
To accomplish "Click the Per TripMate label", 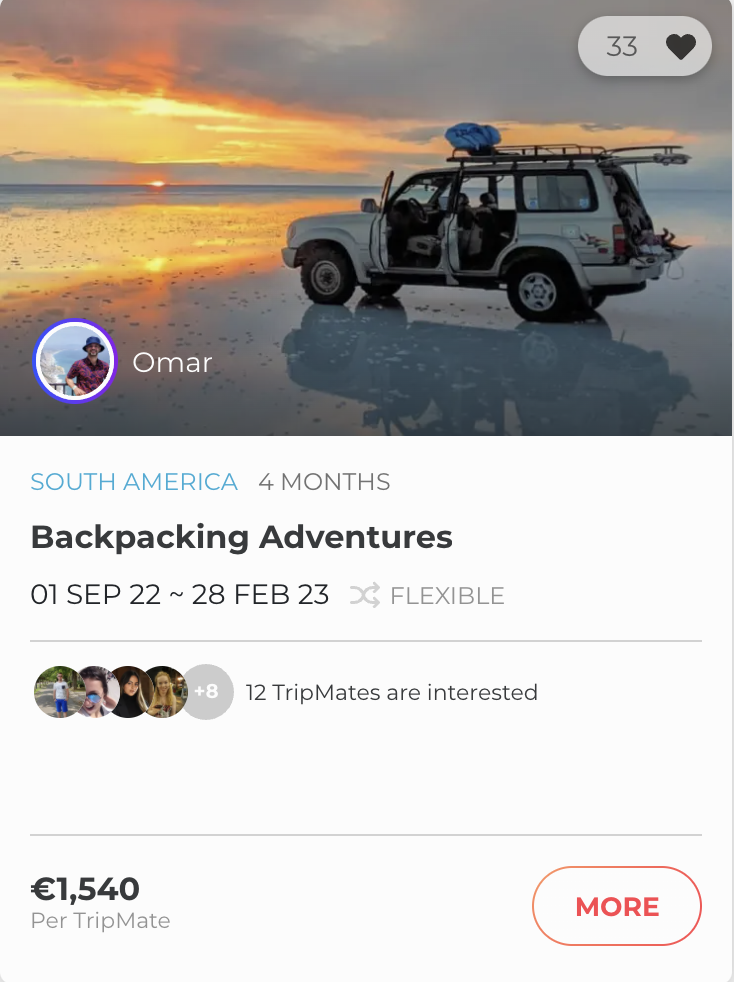I will [x=100, y=921].
